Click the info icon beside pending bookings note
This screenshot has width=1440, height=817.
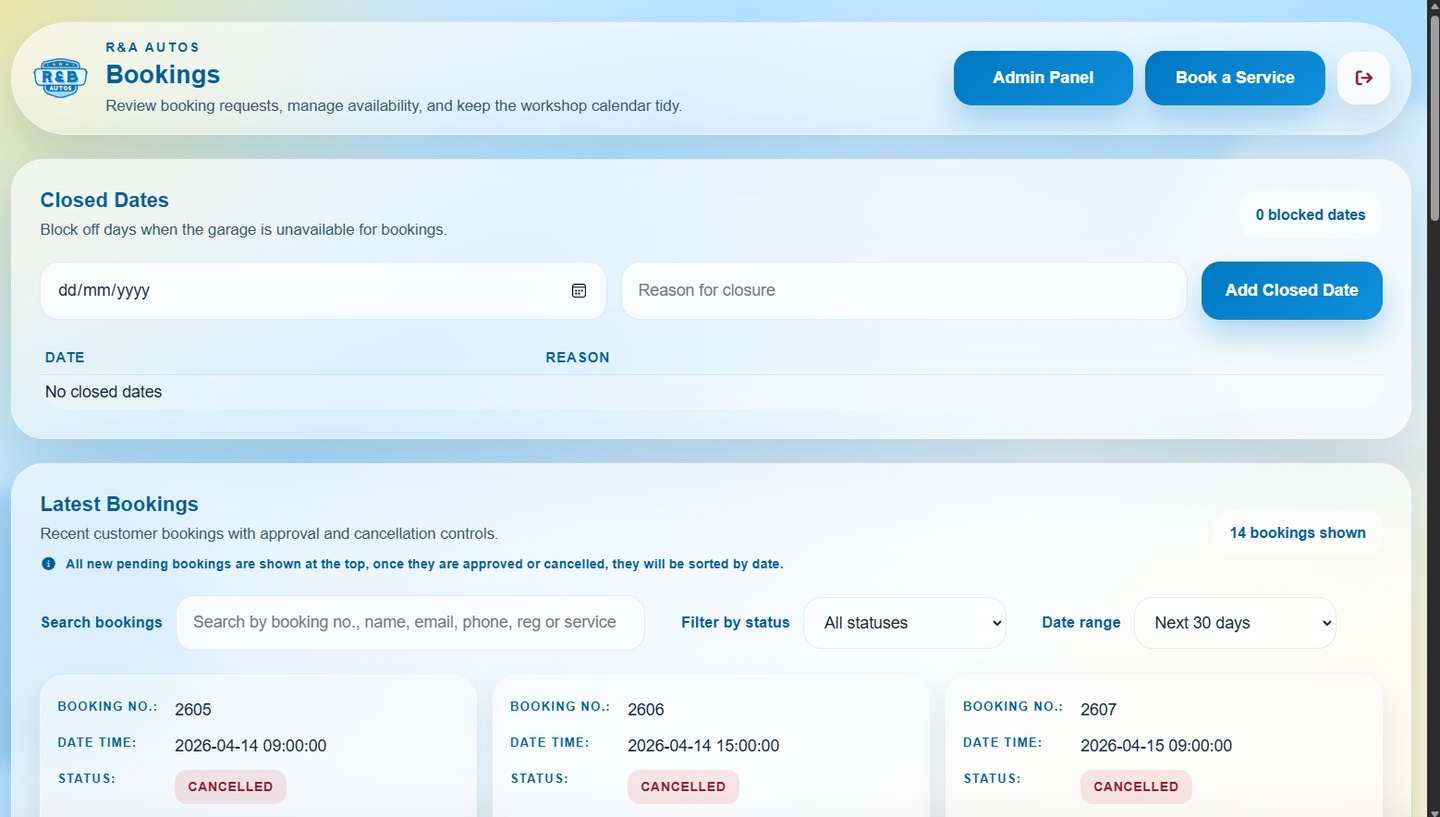click(48, 564)
